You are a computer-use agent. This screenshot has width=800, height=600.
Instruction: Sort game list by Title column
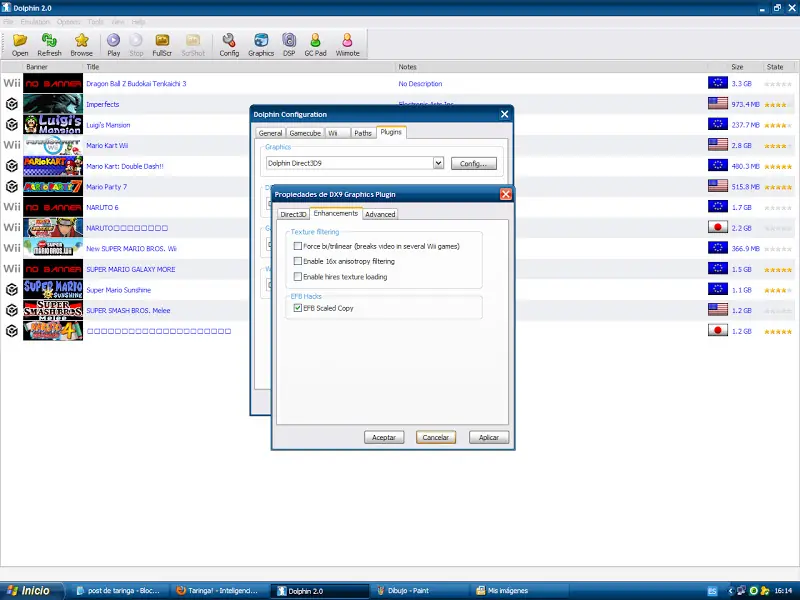[x=240, y=67]
